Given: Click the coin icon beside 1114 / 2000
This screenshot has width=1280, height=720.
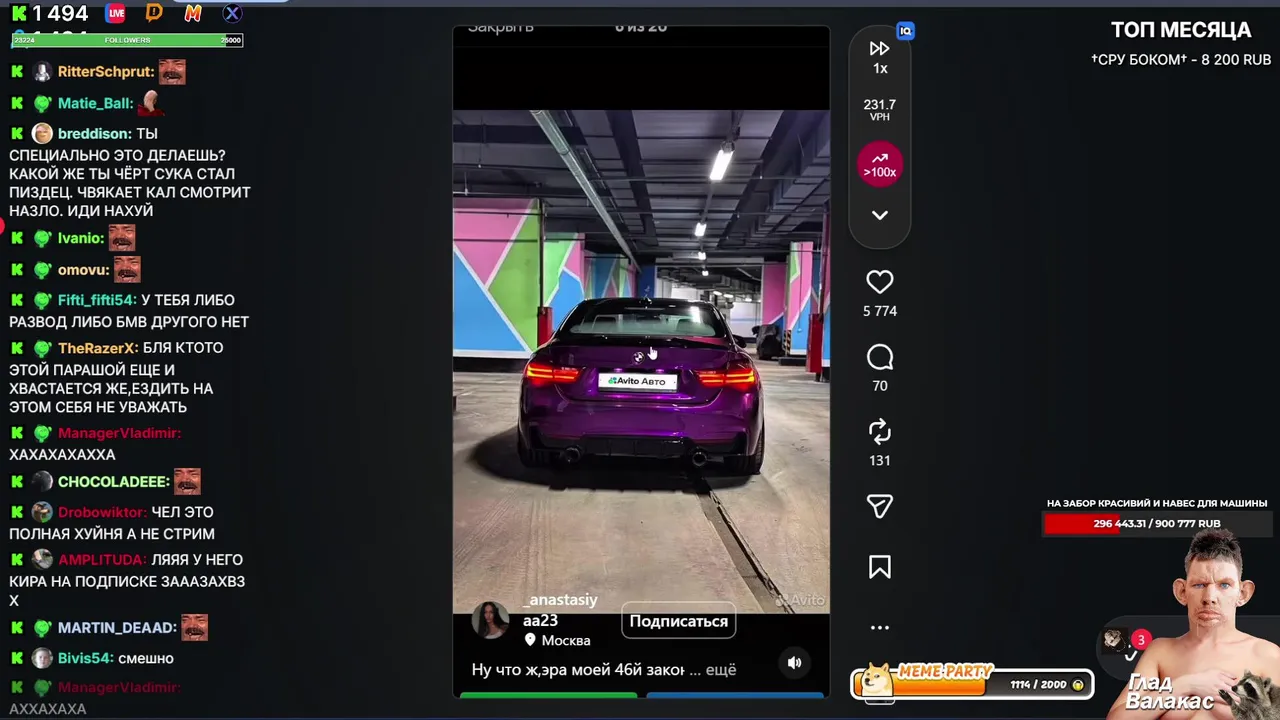Looking at the screenshot, I should 1077,685.
